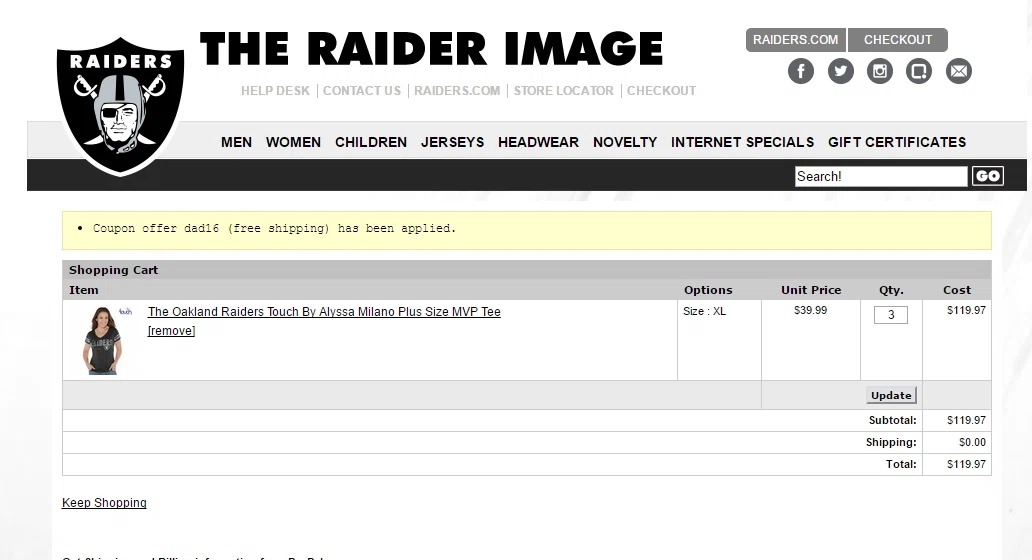Click the Total: label
The width and height of the screenshot is (1032, 560).
pos(901,464)
